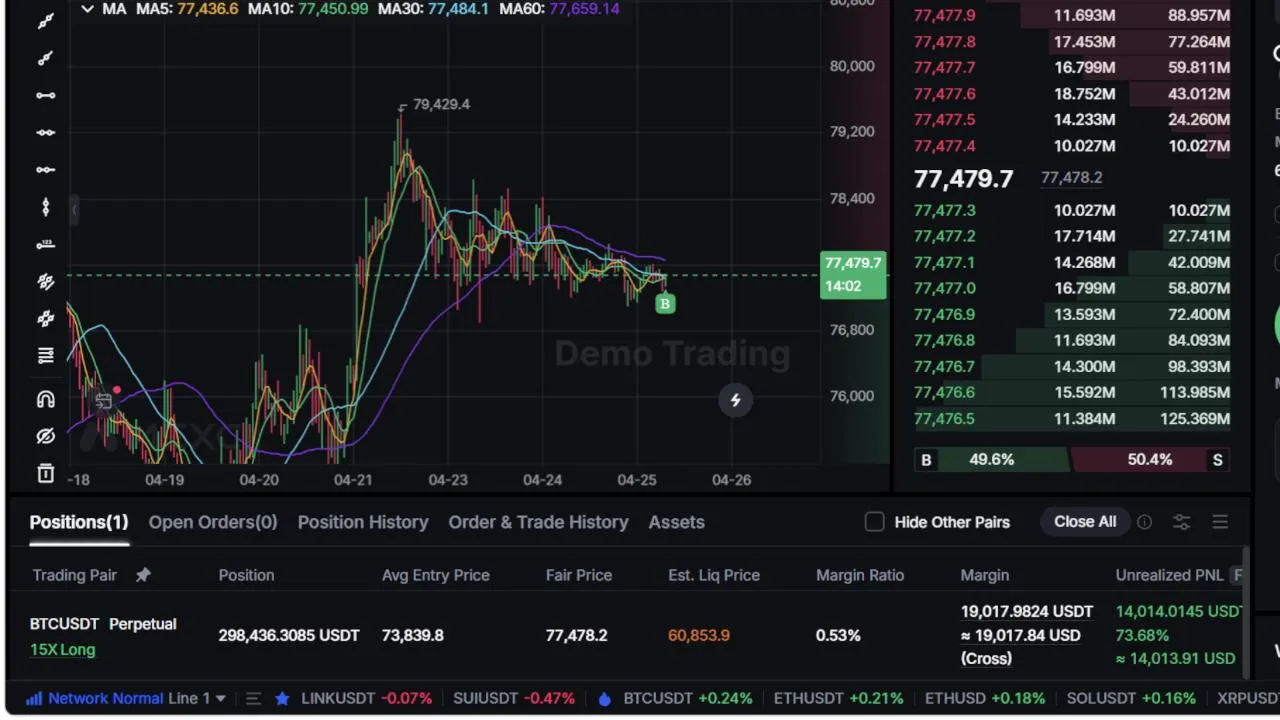Enable the Hide Other Pairs checkbox

point(875,522)
